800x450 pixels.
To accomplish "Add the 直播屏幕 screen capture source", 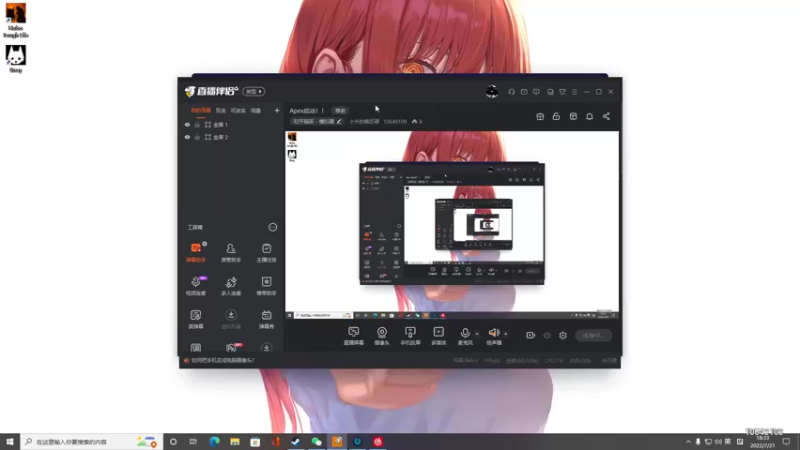I will (354, 336).
